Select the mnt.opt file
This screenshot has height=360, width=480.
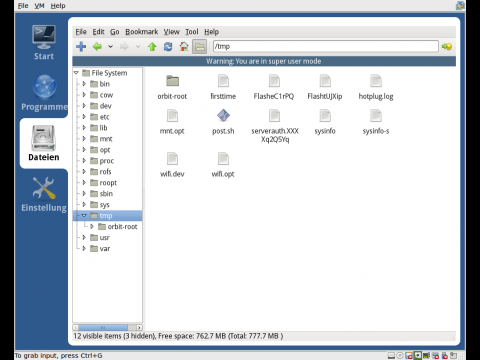point(172,122)
